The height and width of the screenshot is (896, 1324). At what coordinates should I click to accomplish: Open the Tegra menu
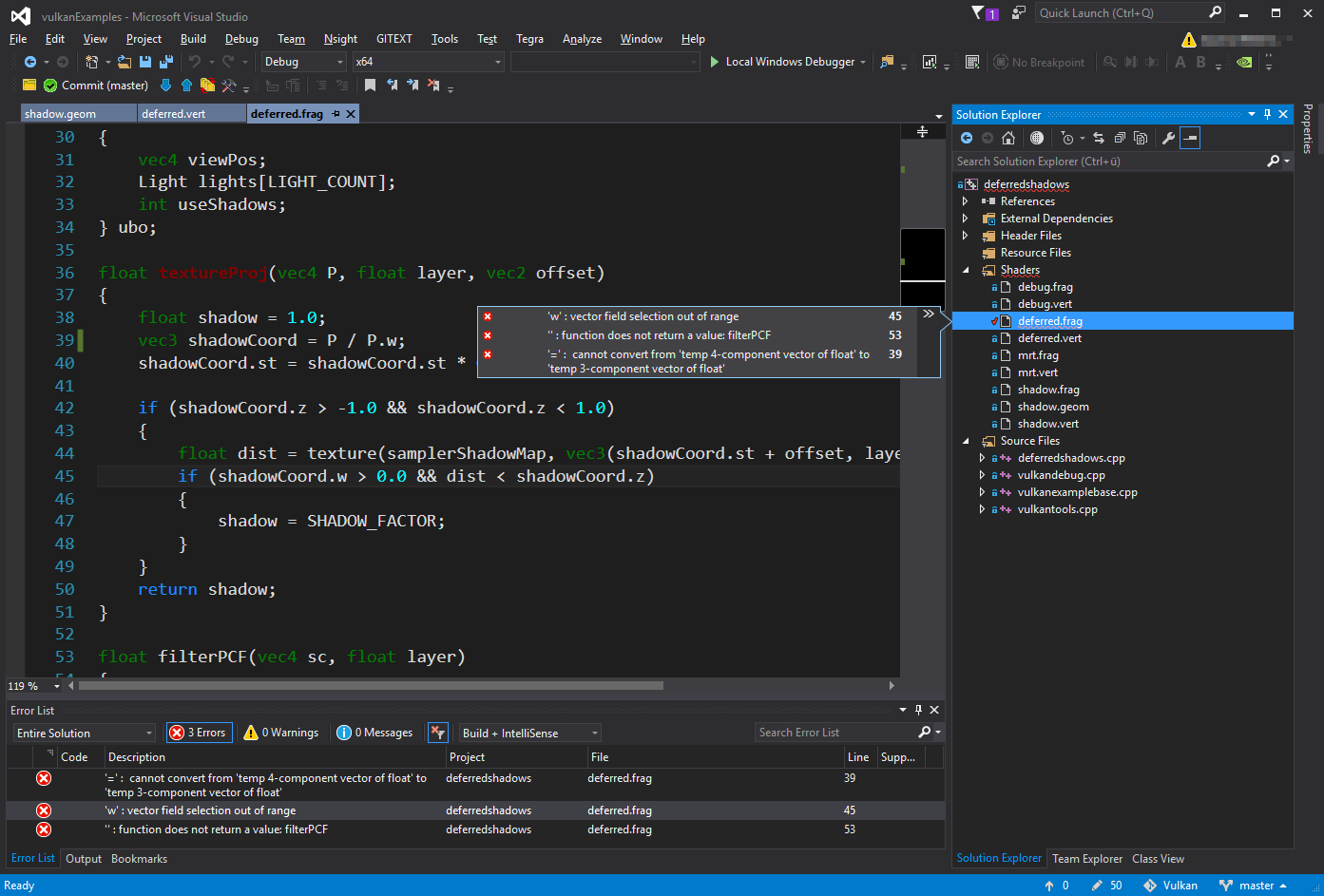529,39
